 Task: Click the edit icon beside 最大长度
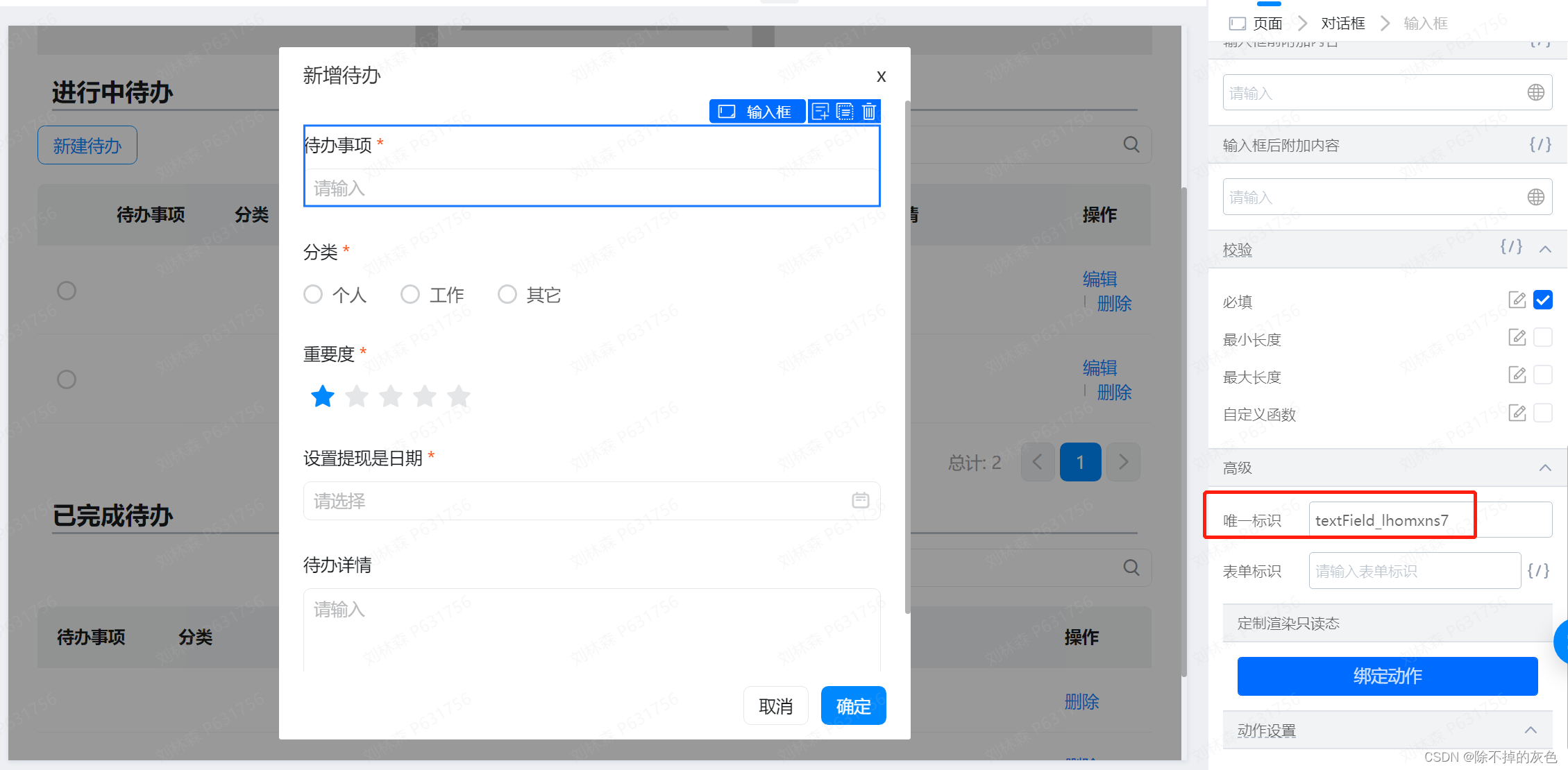1517,375
